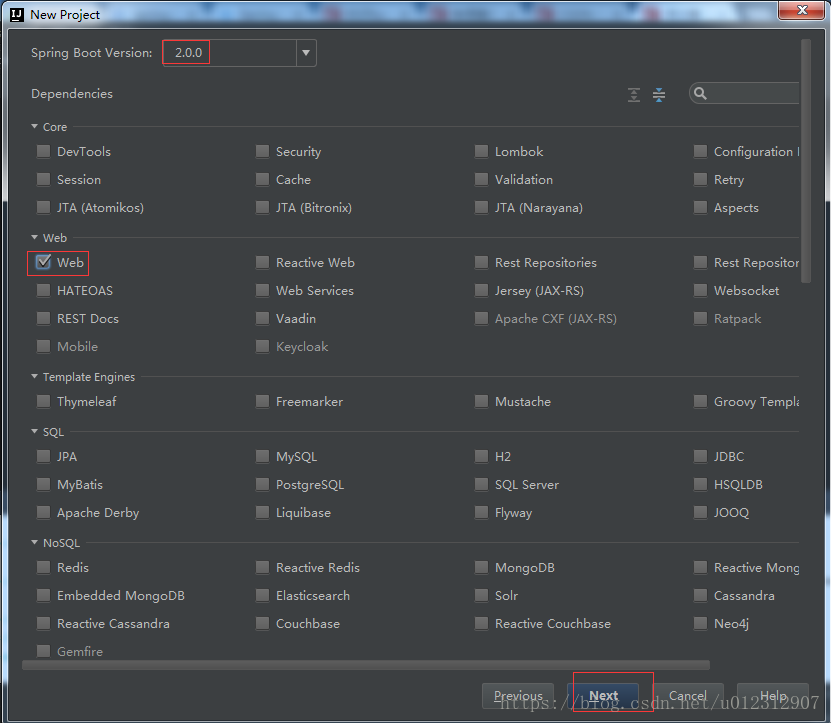
Task: Click the collapse all dependencies icon
Action: point(659,95)
